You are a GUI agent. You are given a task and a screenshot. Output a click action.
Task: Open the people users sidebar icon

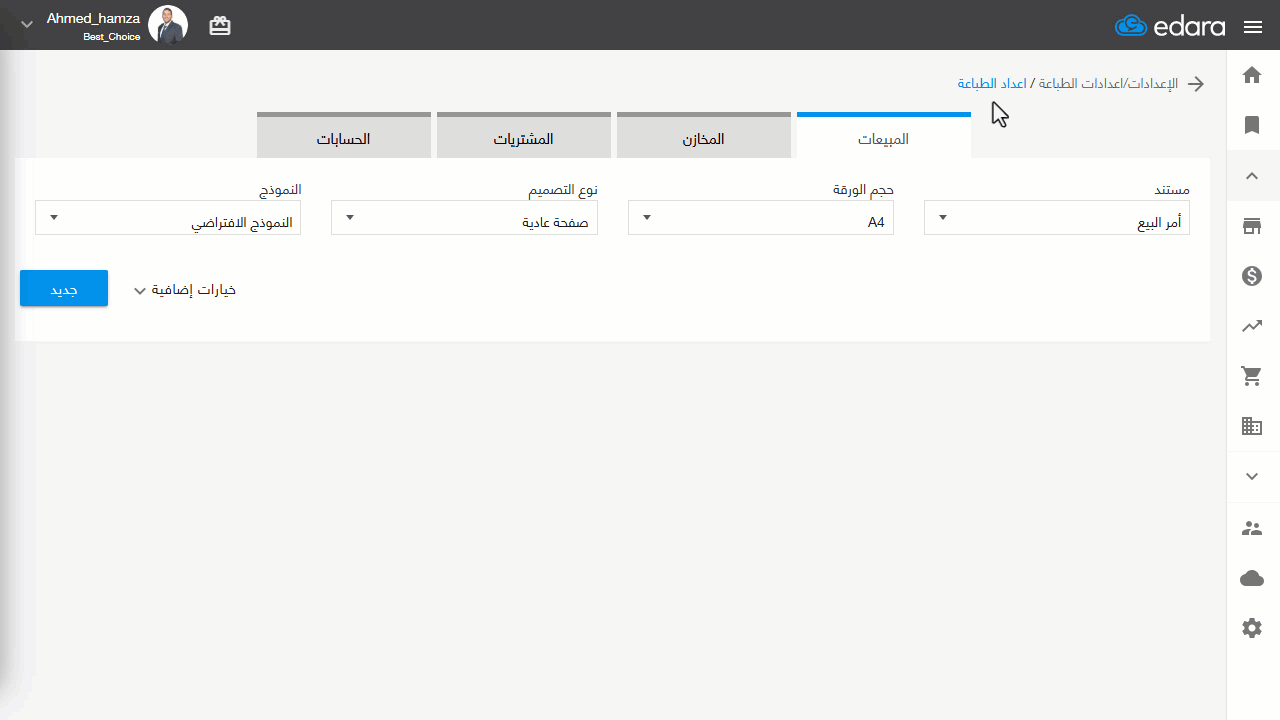[1252, 528]
